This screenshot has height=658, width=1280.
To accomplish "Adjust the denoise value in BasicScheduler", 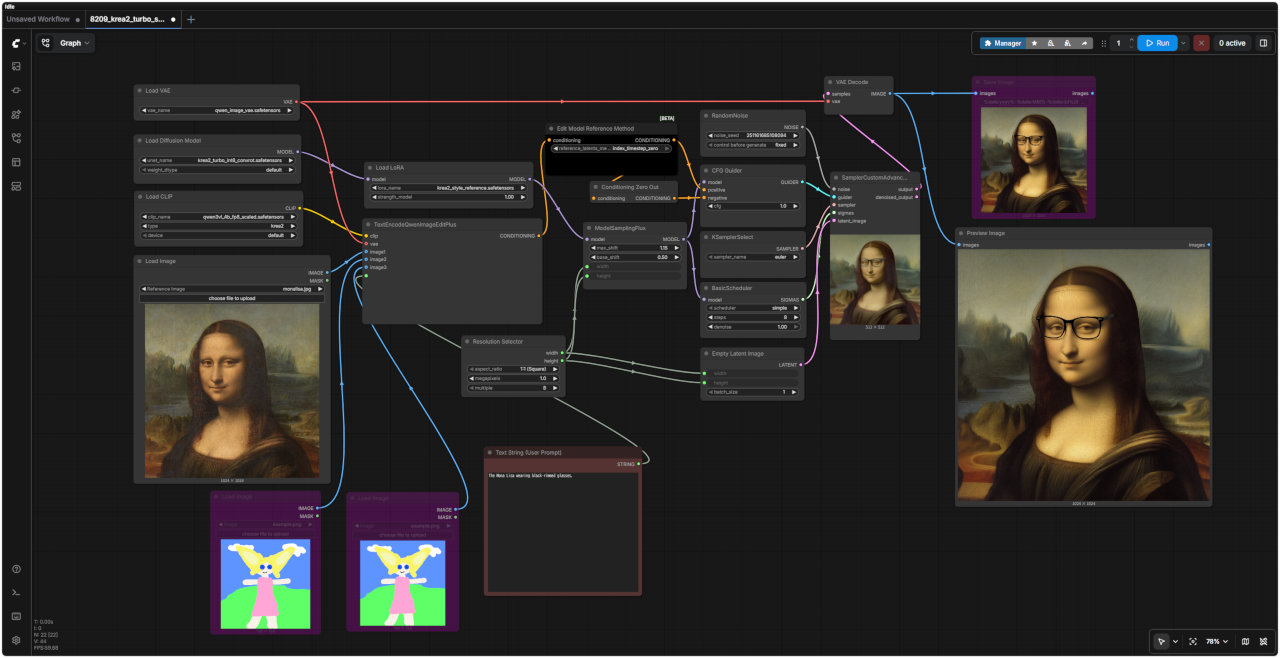I will (752, 327).
